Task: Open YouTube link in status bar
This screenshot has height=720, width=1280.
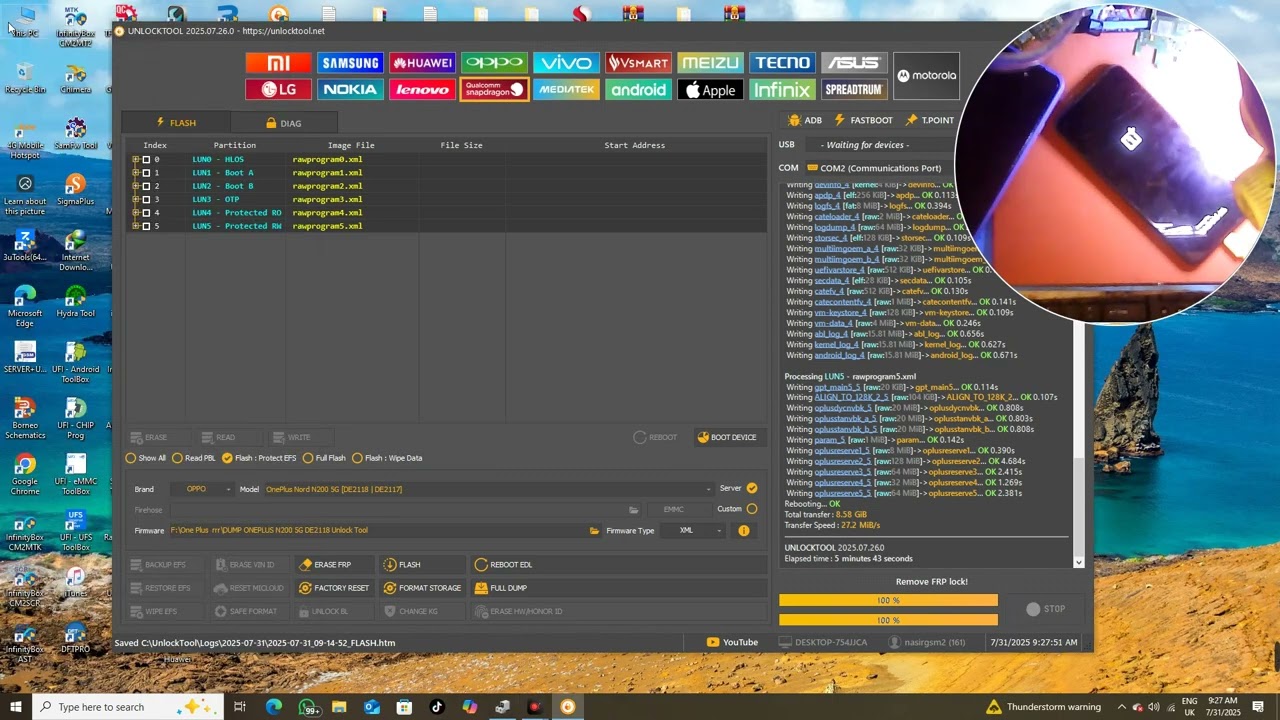Action: [732, 642]
